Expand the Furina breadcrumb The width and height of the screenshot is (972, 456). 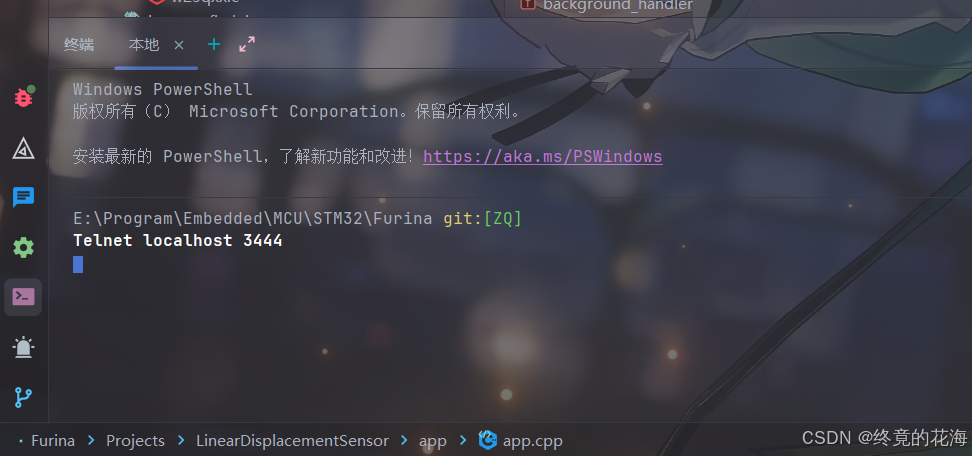53,441
